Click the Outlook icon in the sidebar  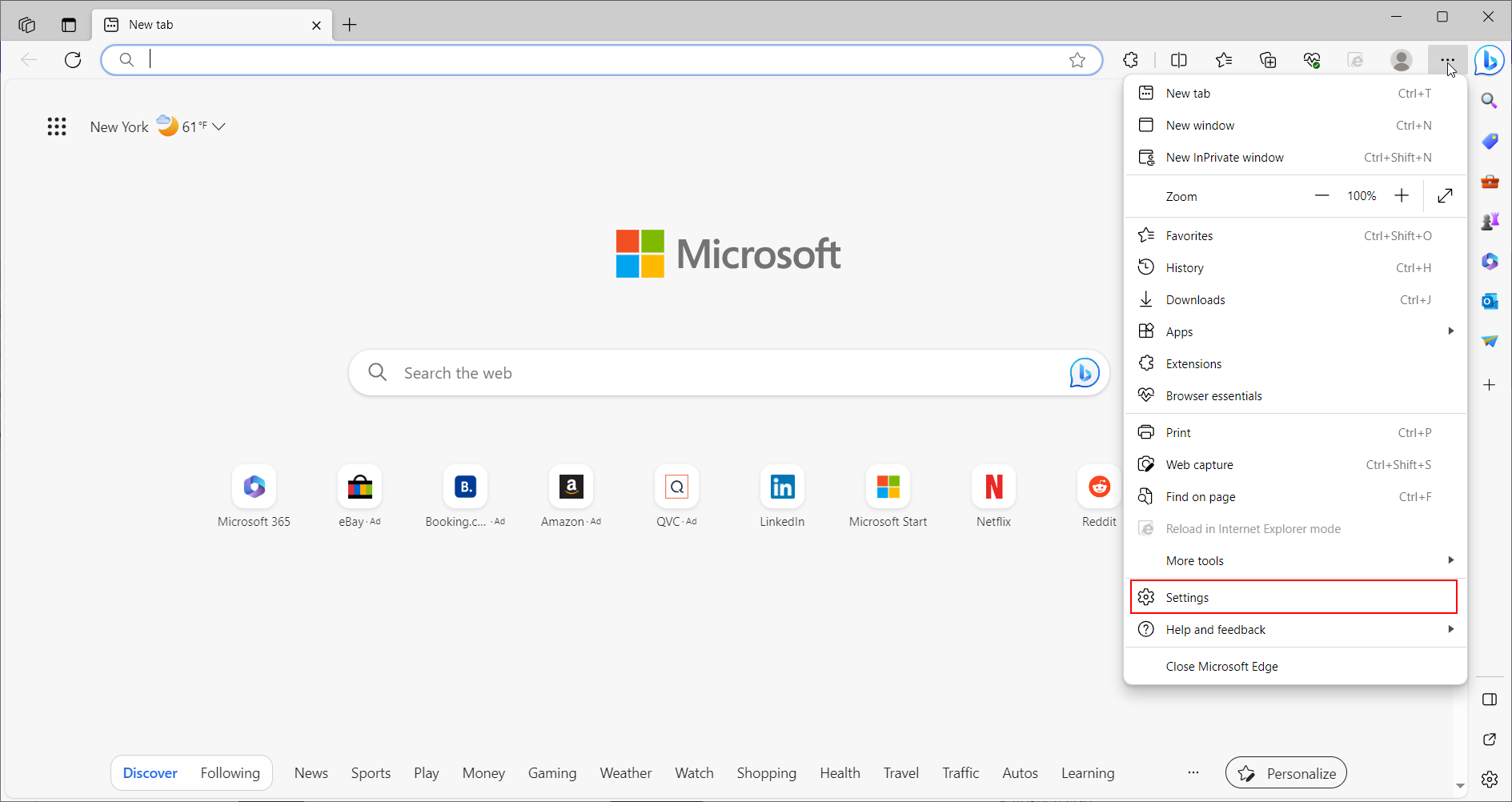[x=1489, y=301]
